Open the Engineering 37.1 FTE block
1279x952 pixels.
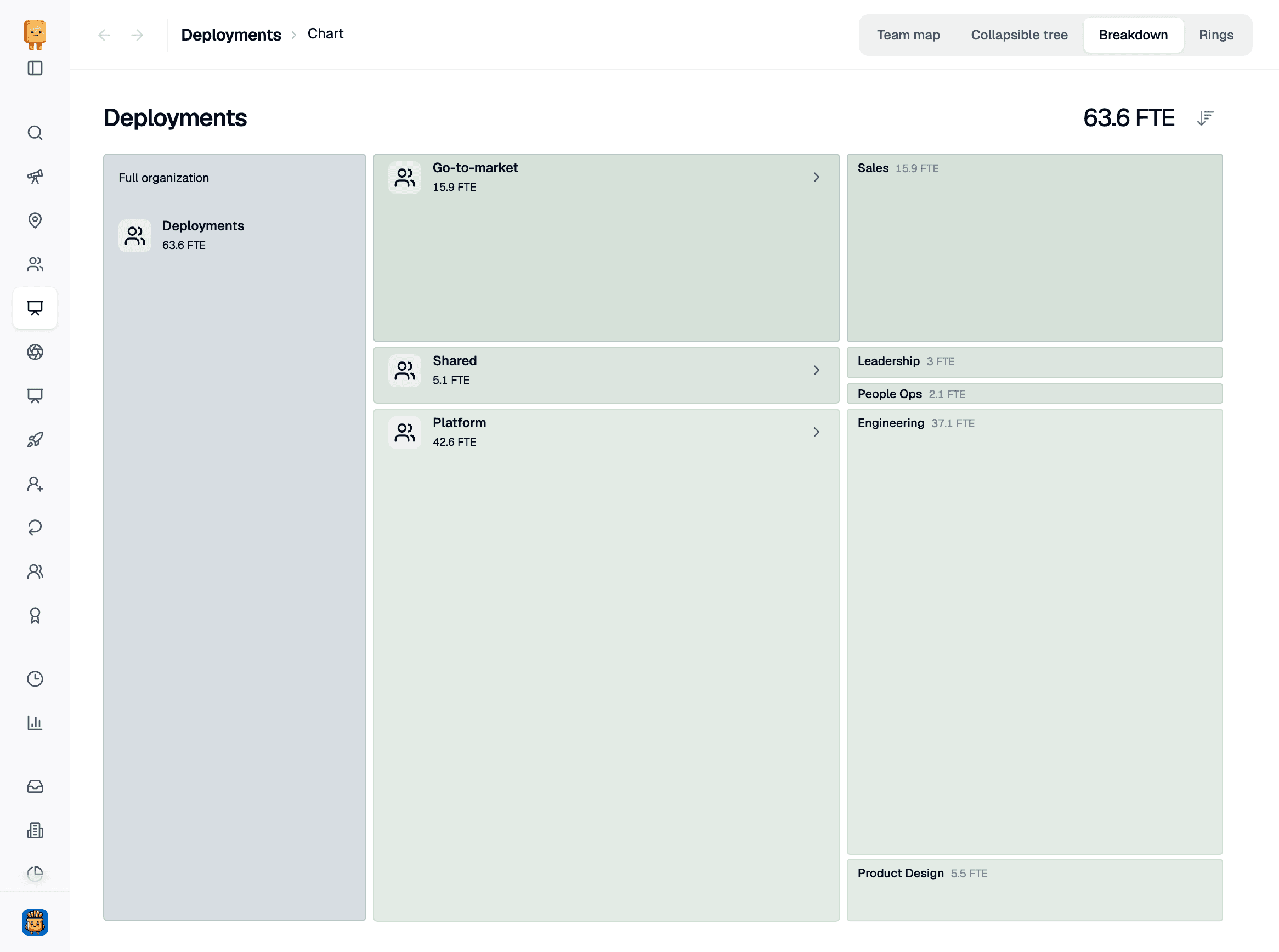[1034, 632]
